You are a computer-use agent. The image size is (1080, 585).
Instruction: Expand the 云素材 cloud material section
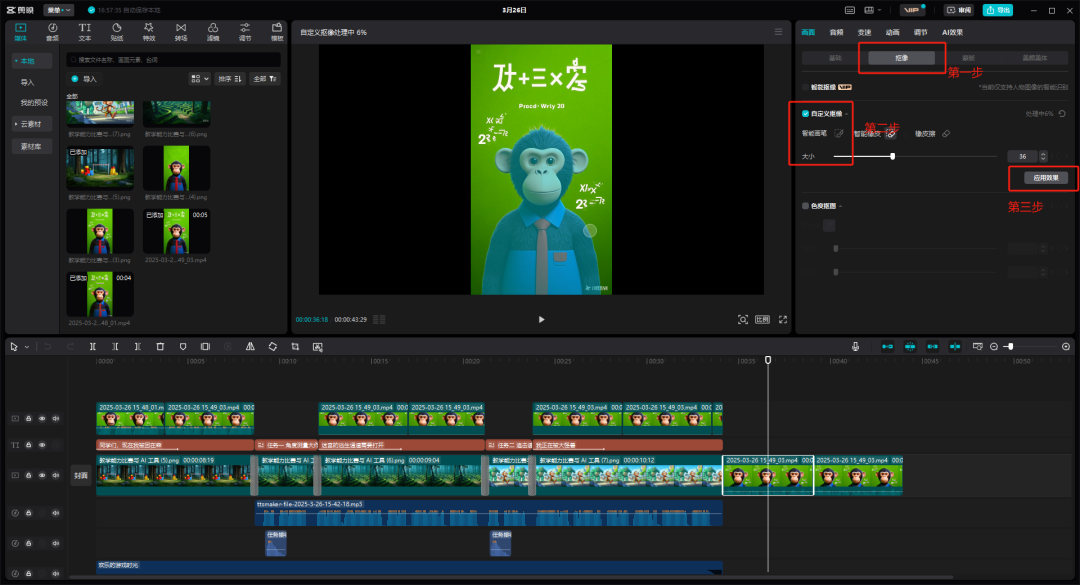[32, 124]
